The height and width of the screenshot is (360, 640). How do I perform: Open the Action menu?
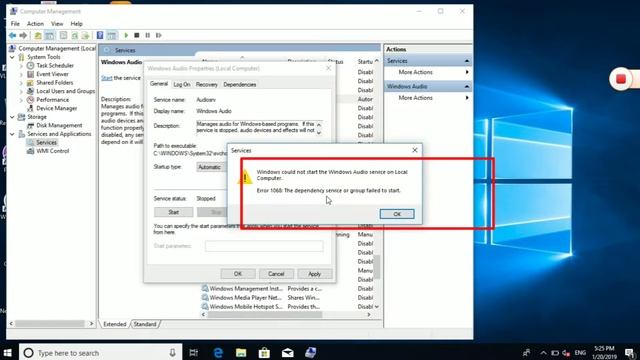coord(36,24)
